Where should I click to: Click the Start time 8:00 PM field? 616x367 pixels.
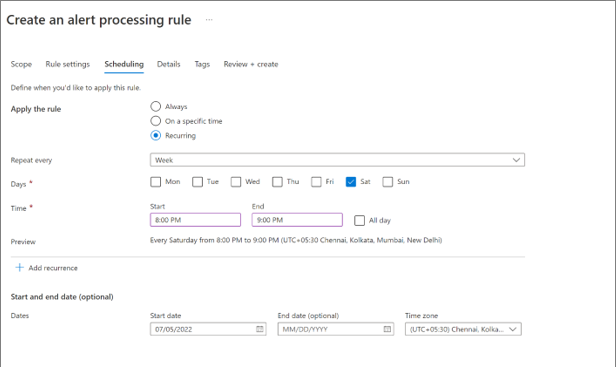click(x=195, y=220)
